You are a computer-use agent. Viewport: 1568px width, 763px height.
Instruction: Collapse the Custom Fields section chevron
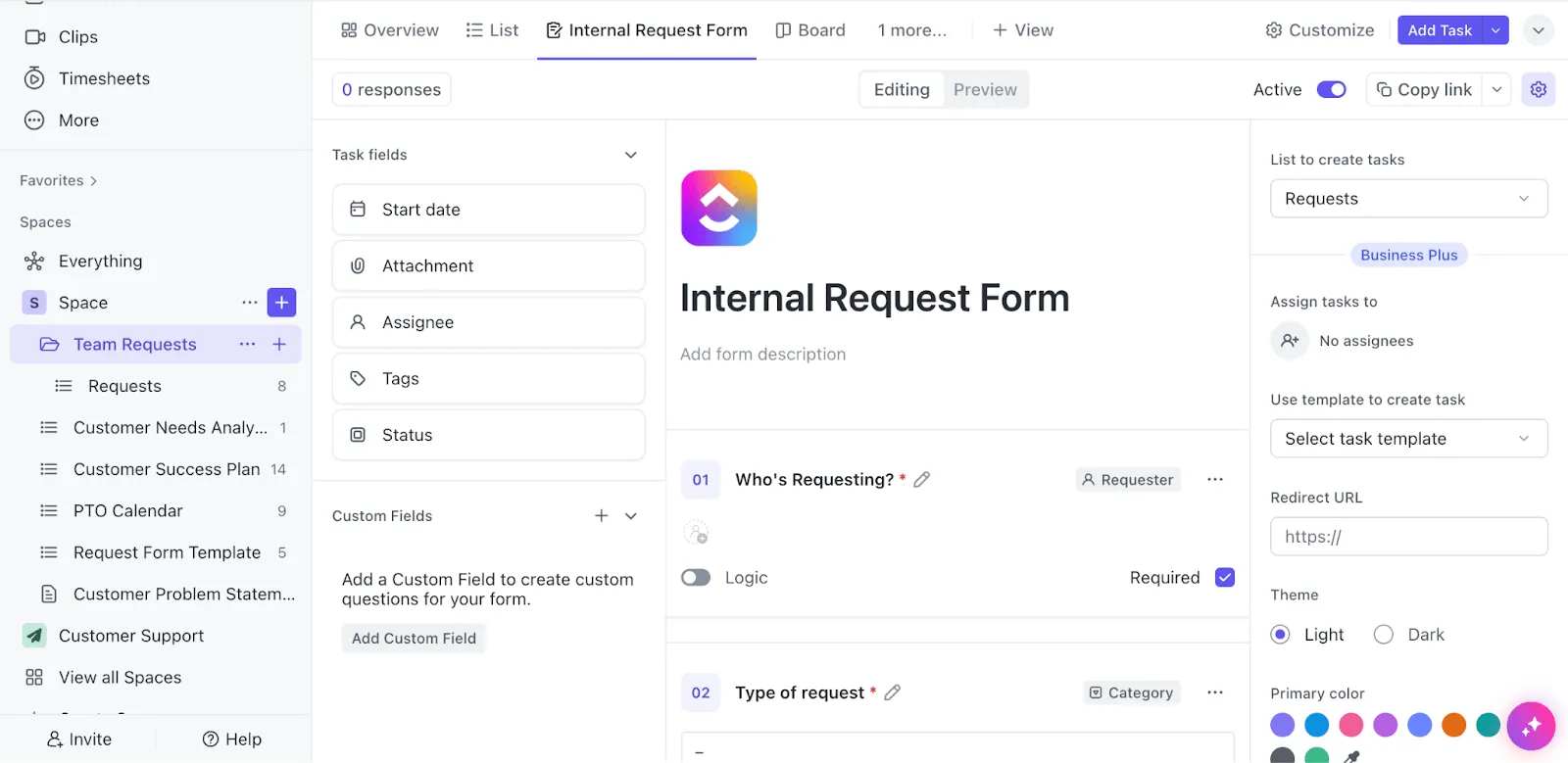coord(631,516)
